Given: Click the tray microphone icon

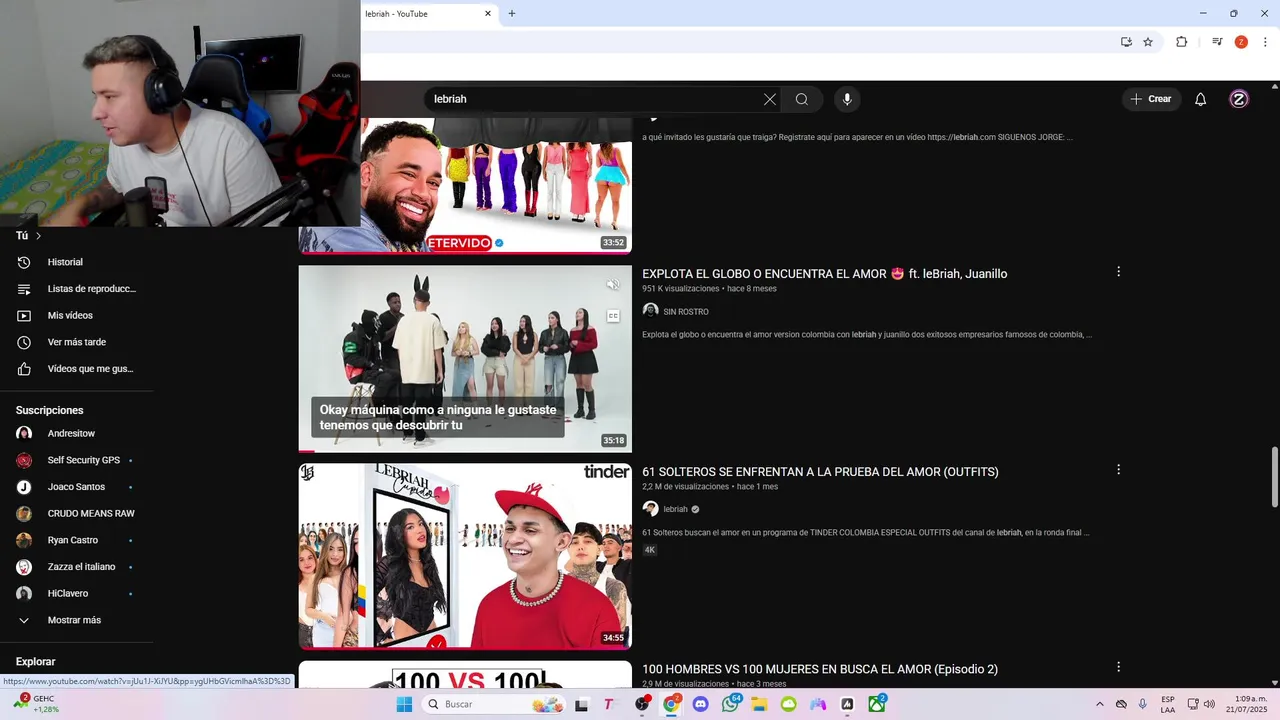Looking at the screenshot, I should point(1143,704).
